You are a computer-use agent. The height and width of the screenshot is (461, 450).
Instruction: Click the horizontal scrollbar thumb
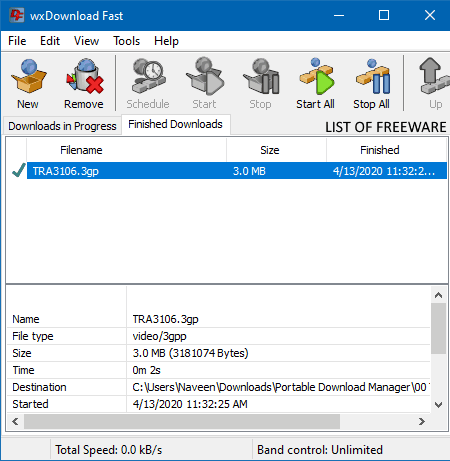[x=182, y=422]
